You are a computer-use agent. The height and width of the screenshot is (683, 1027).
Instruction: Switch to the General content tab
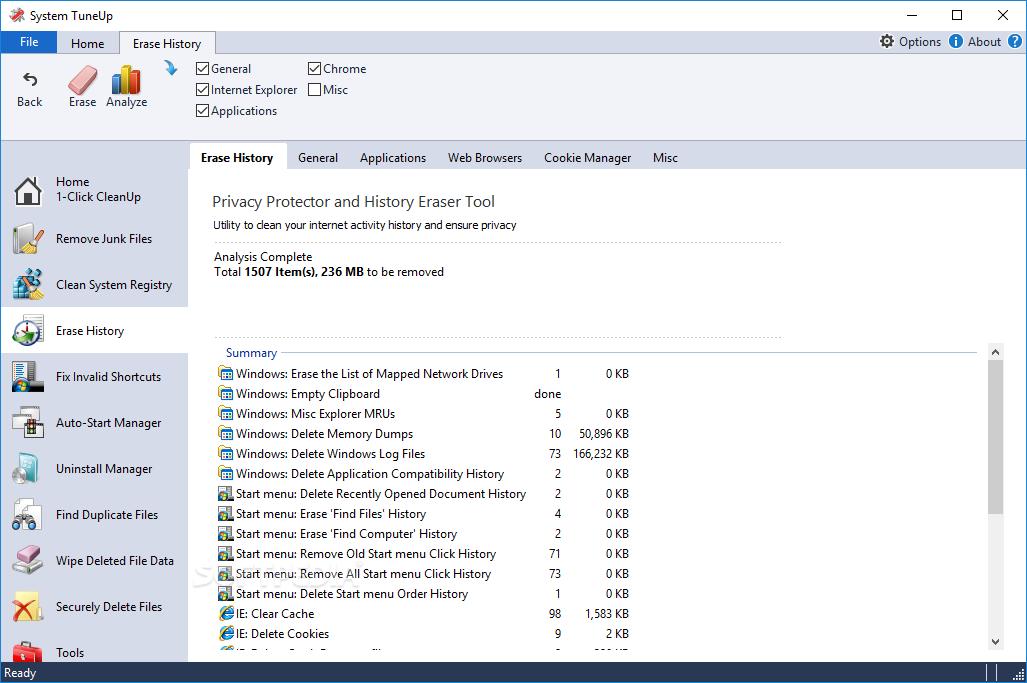318,158
